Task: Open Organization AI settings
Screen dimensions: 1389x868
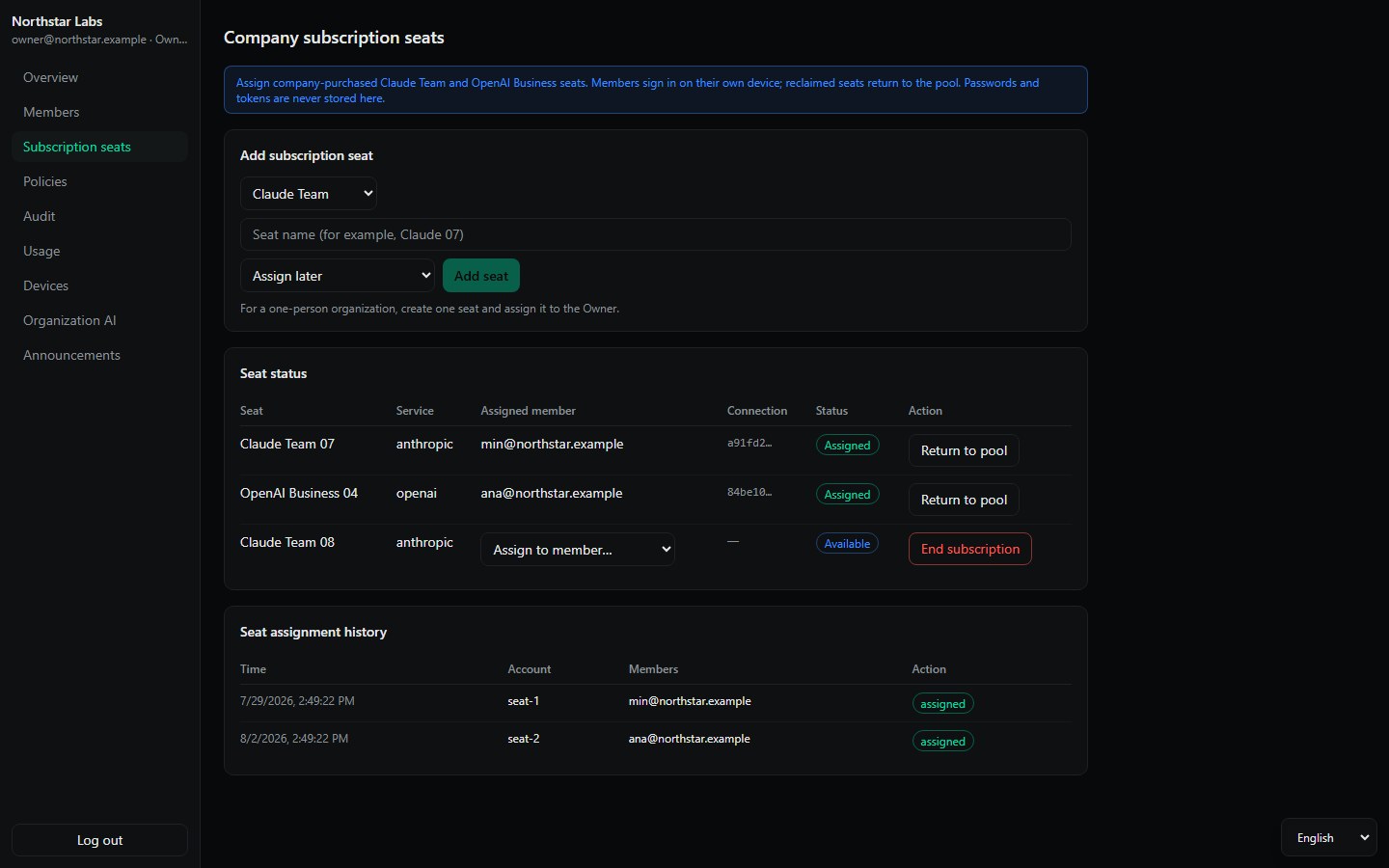Action: [x=99, y=320]
